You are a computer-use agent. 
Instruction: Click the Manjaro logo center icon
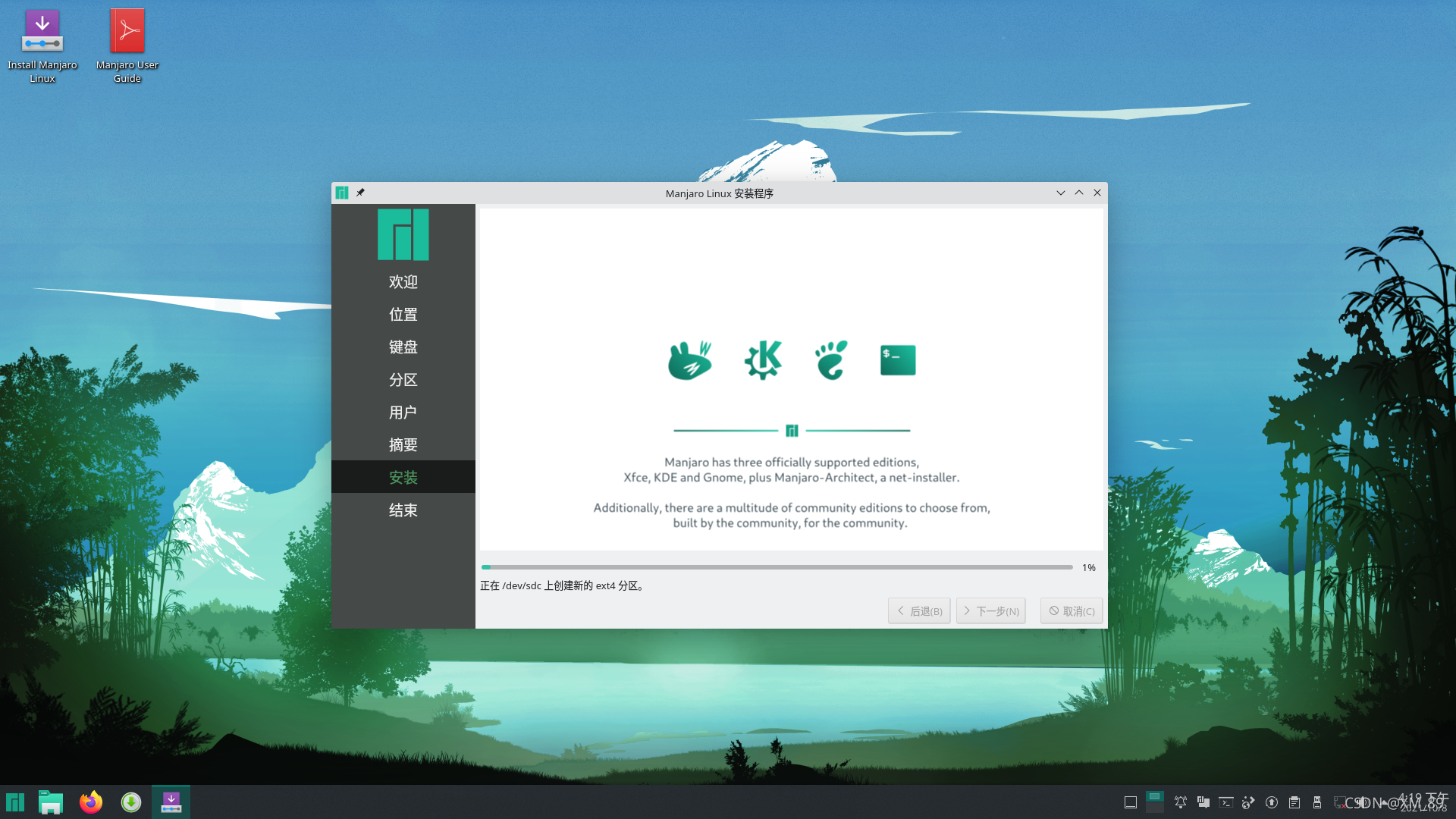[791, 430]
